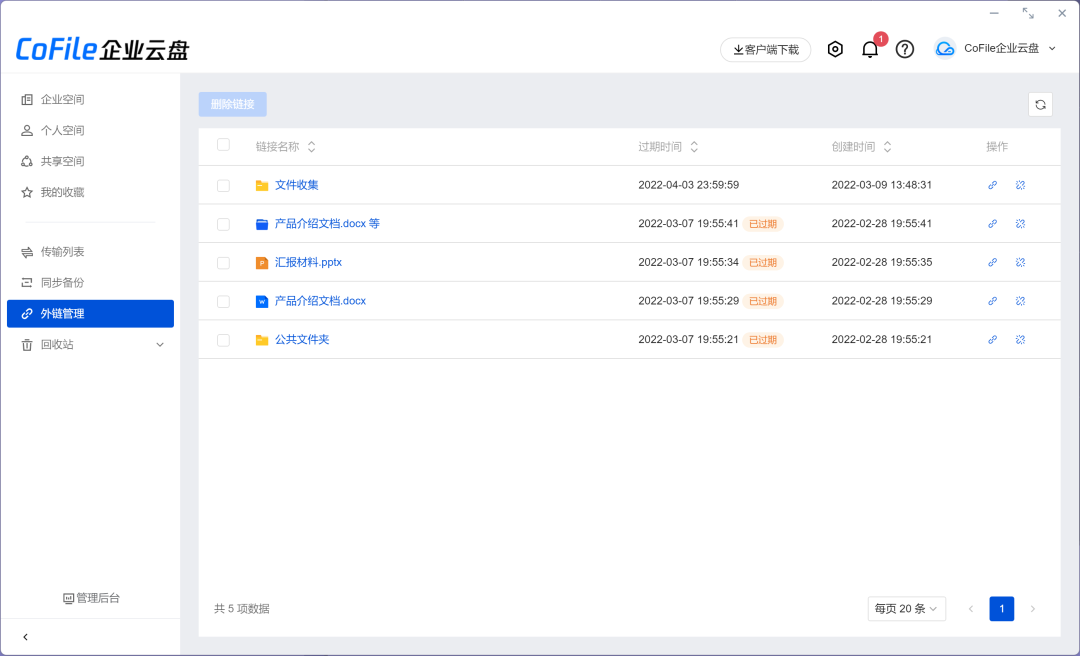Check the 2022-03-07 19:55:29 row checkbox

(223, 302)
